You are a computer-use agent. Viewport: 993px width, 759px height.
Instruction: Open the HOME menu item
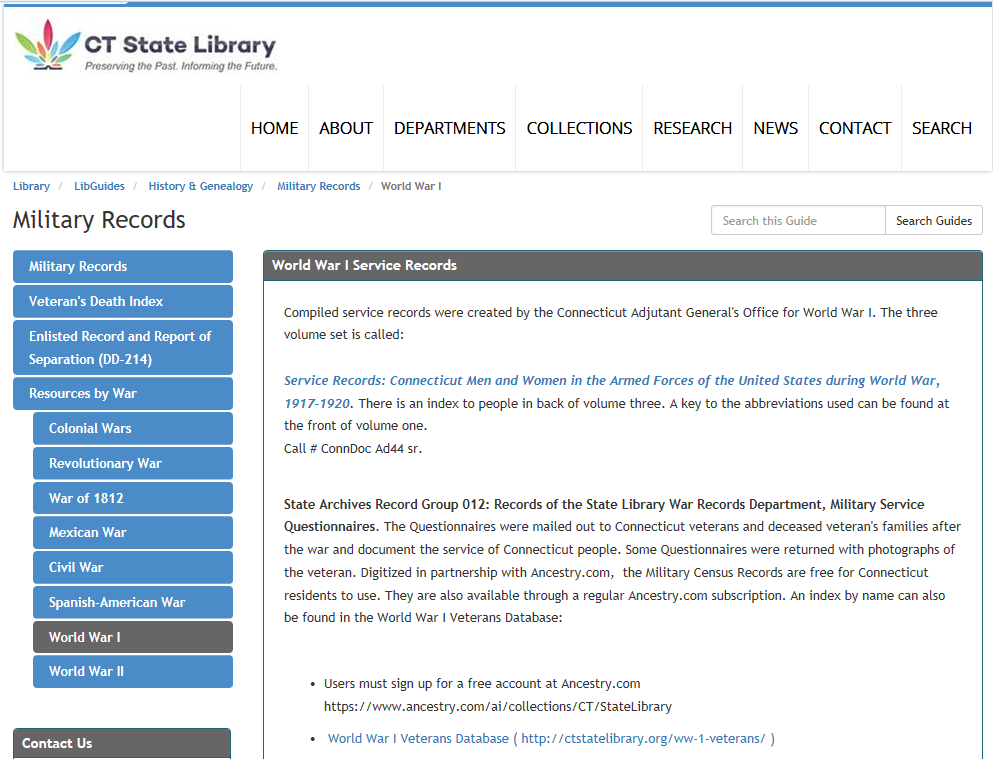point(274,128)
